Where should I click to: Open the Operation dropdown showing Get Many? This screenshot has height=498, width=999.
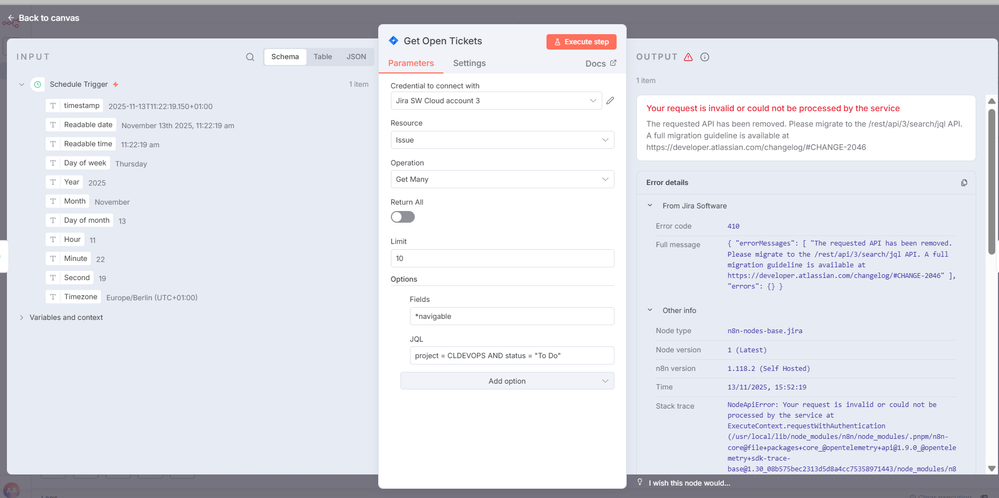(x=502, y=180)
